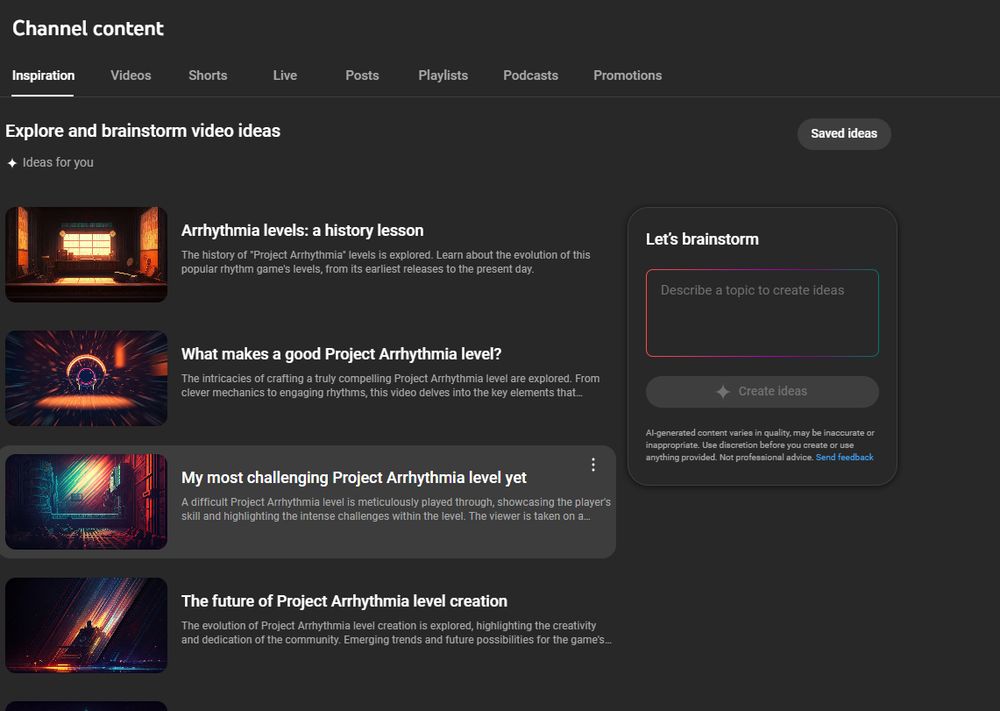Select title 'My most challenging Project Arrhythmia level yet'
This screenshot has width=1000, height=711.
tap(354, 478)
